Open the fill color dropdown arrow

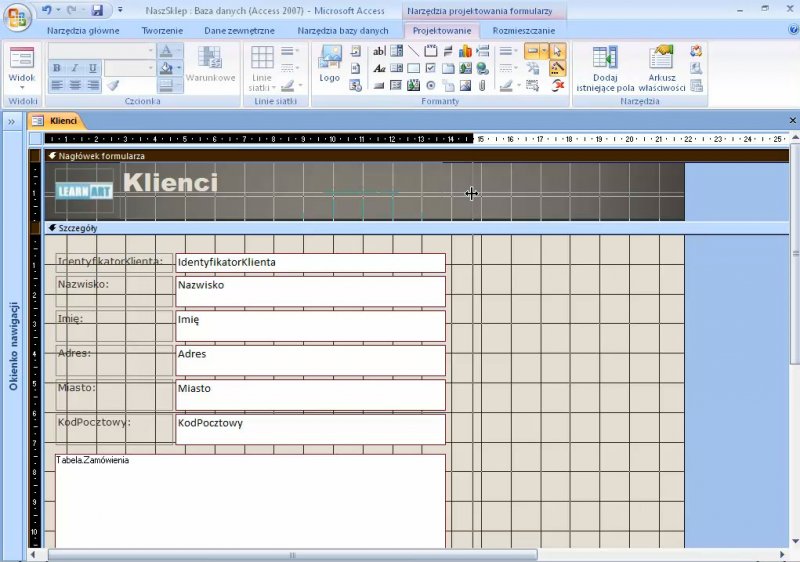pos(179,68)
